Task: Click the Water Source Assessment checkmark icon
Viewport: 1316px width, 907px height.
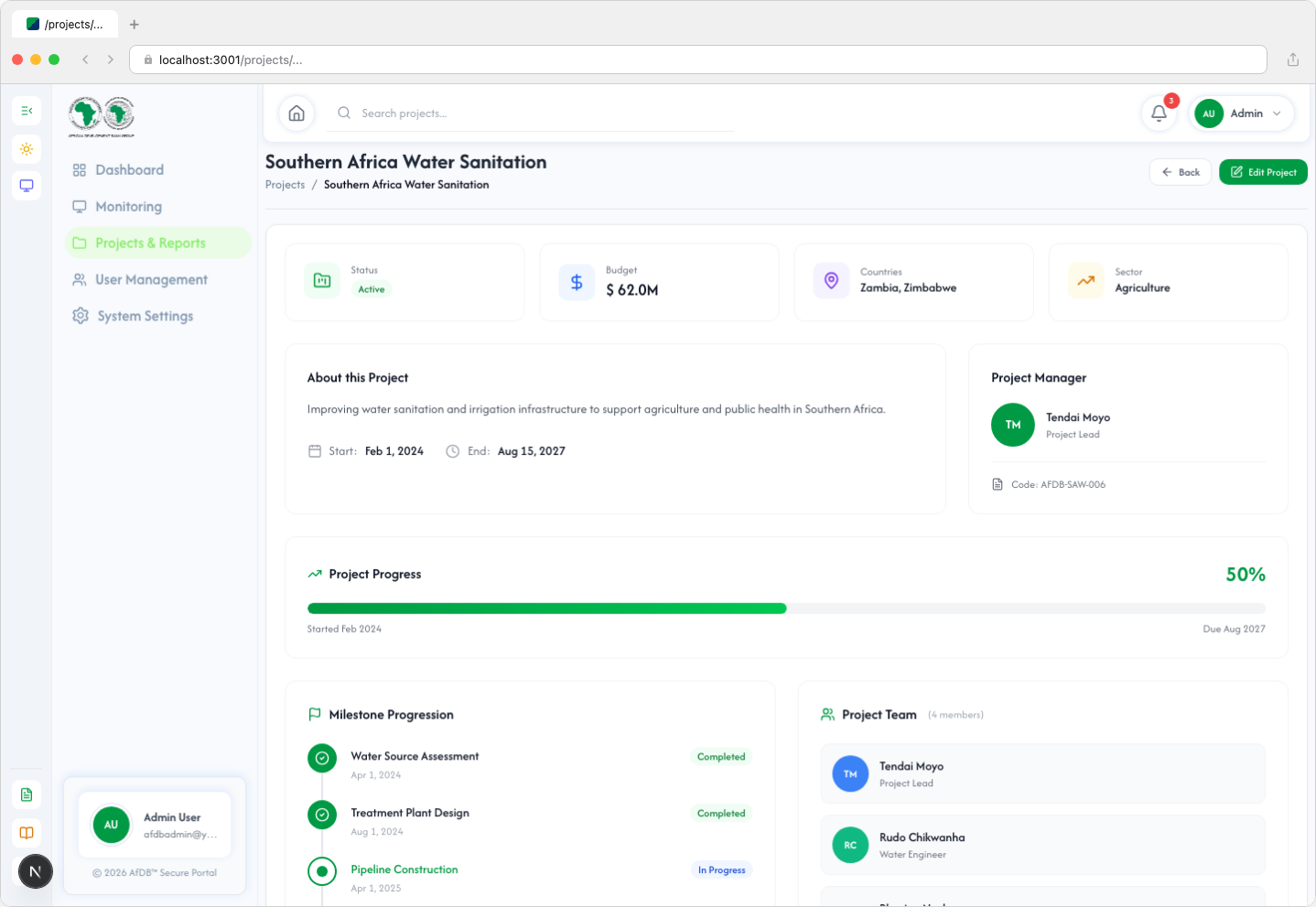Action: pos(322,758)
